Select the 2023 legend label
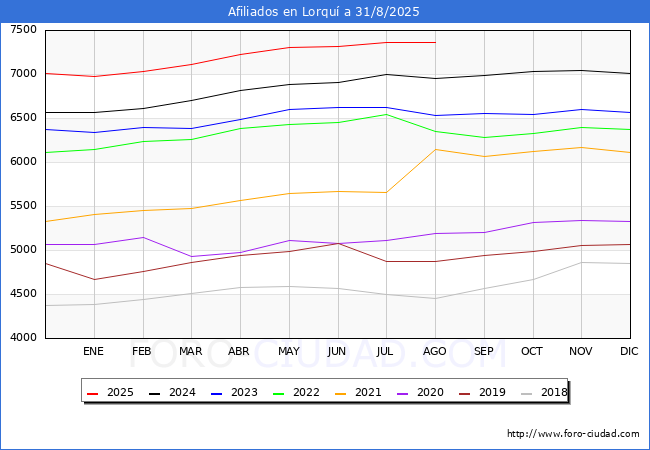This screenshot has height=450, width=650. [x=244, y=392]
